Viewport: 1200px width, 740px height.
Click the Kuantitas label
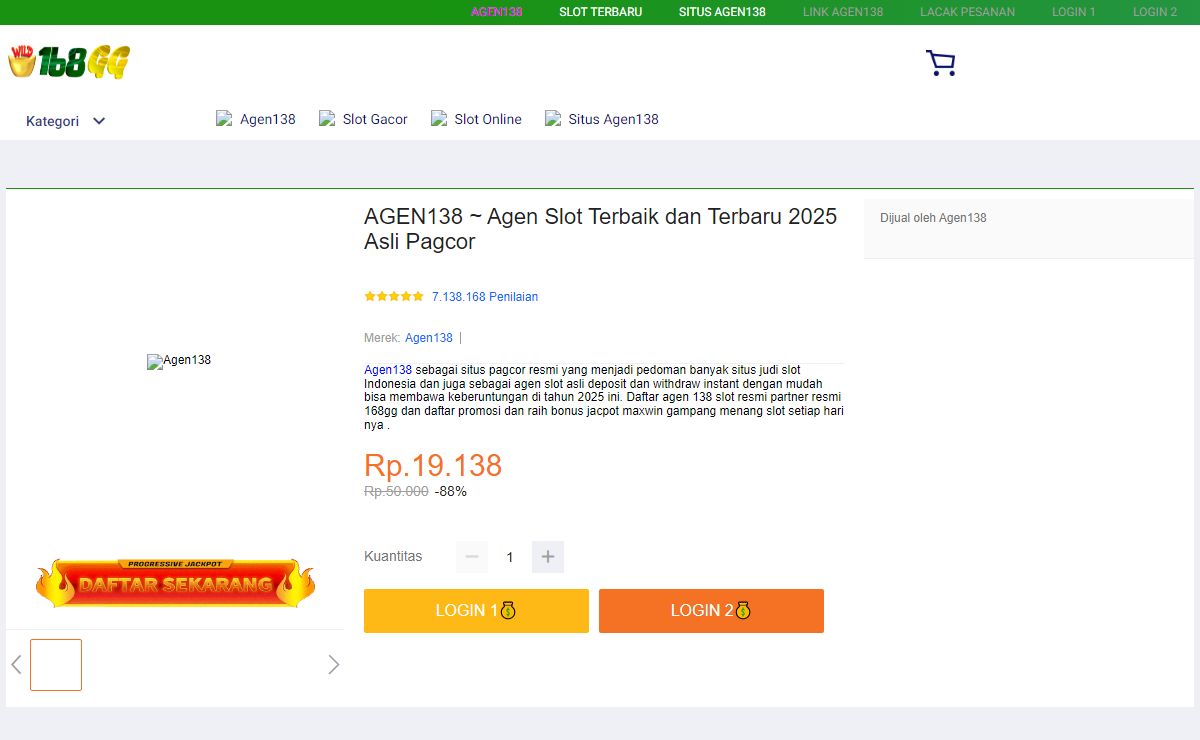click(x=393, y=556)
